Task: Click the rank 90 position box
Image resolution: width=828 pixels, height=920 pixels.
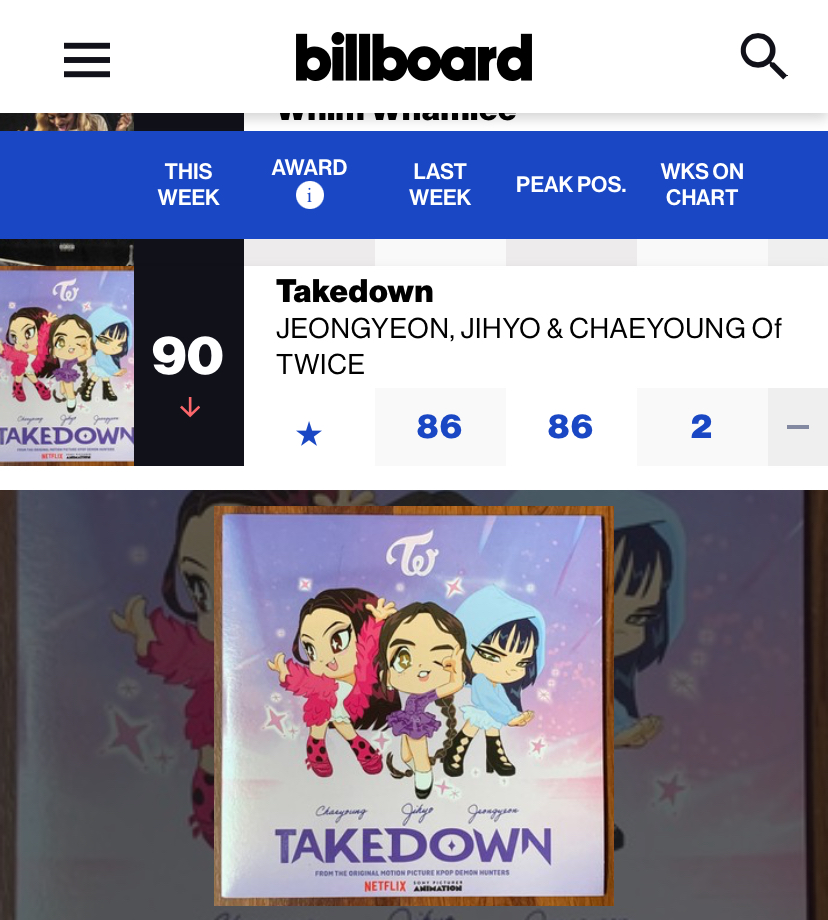Action: click(x=188, y=366)
